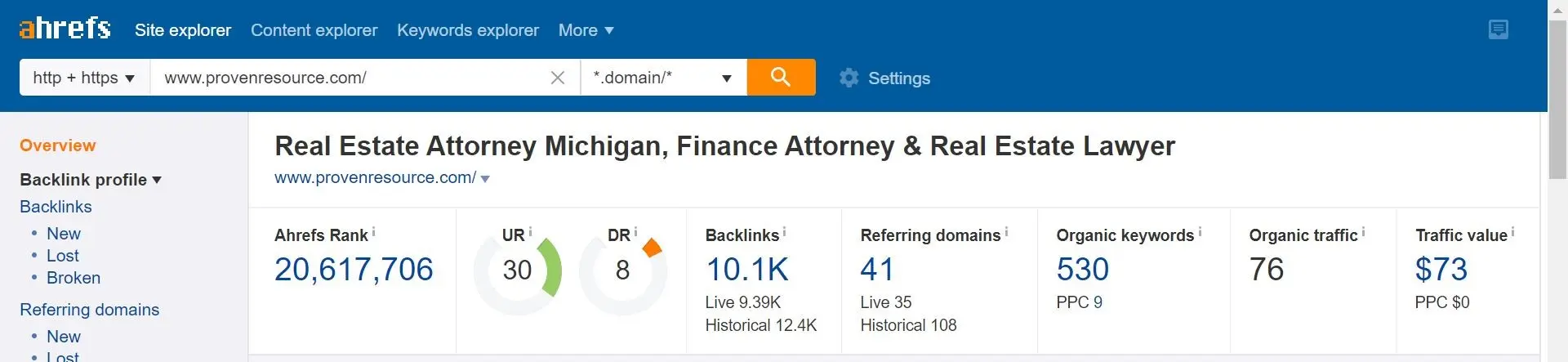Open the messages icon in the header
The height and width of the screenshot is (362, 1568).
coord(1499,29)
